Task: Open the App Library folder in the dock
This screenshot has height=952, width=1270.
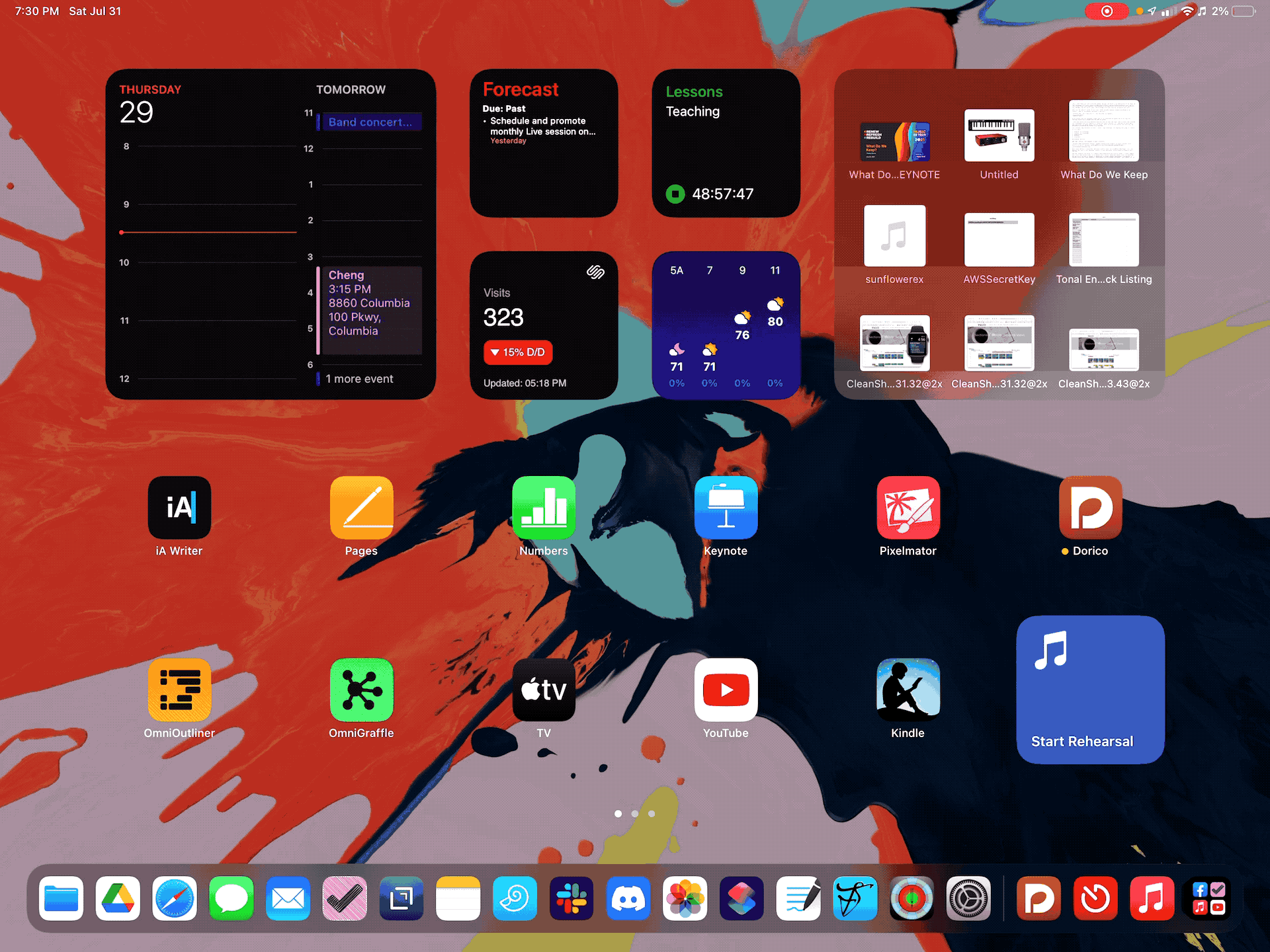Action: tap(1209, 898)
